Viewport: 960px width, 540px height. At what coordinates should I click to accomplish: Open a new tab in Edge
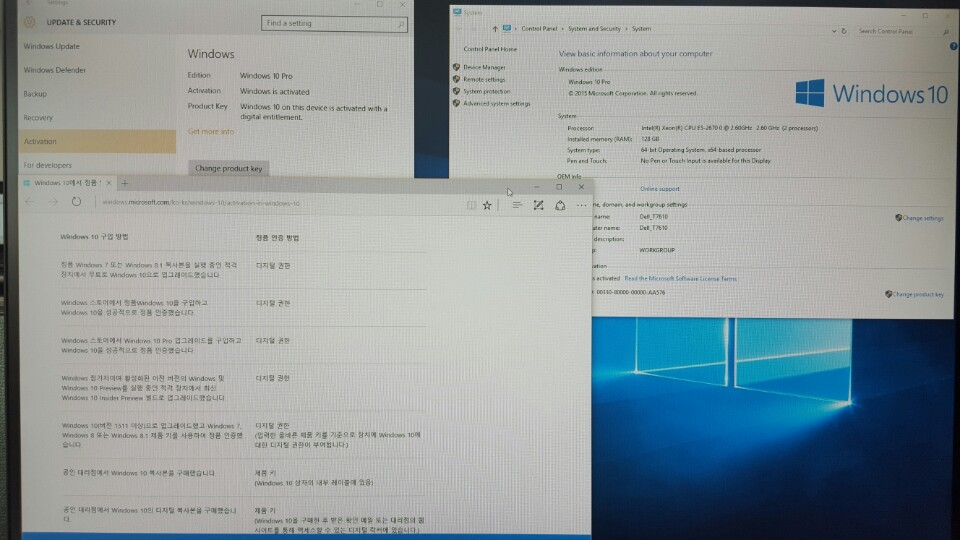(x=125, y=183)
